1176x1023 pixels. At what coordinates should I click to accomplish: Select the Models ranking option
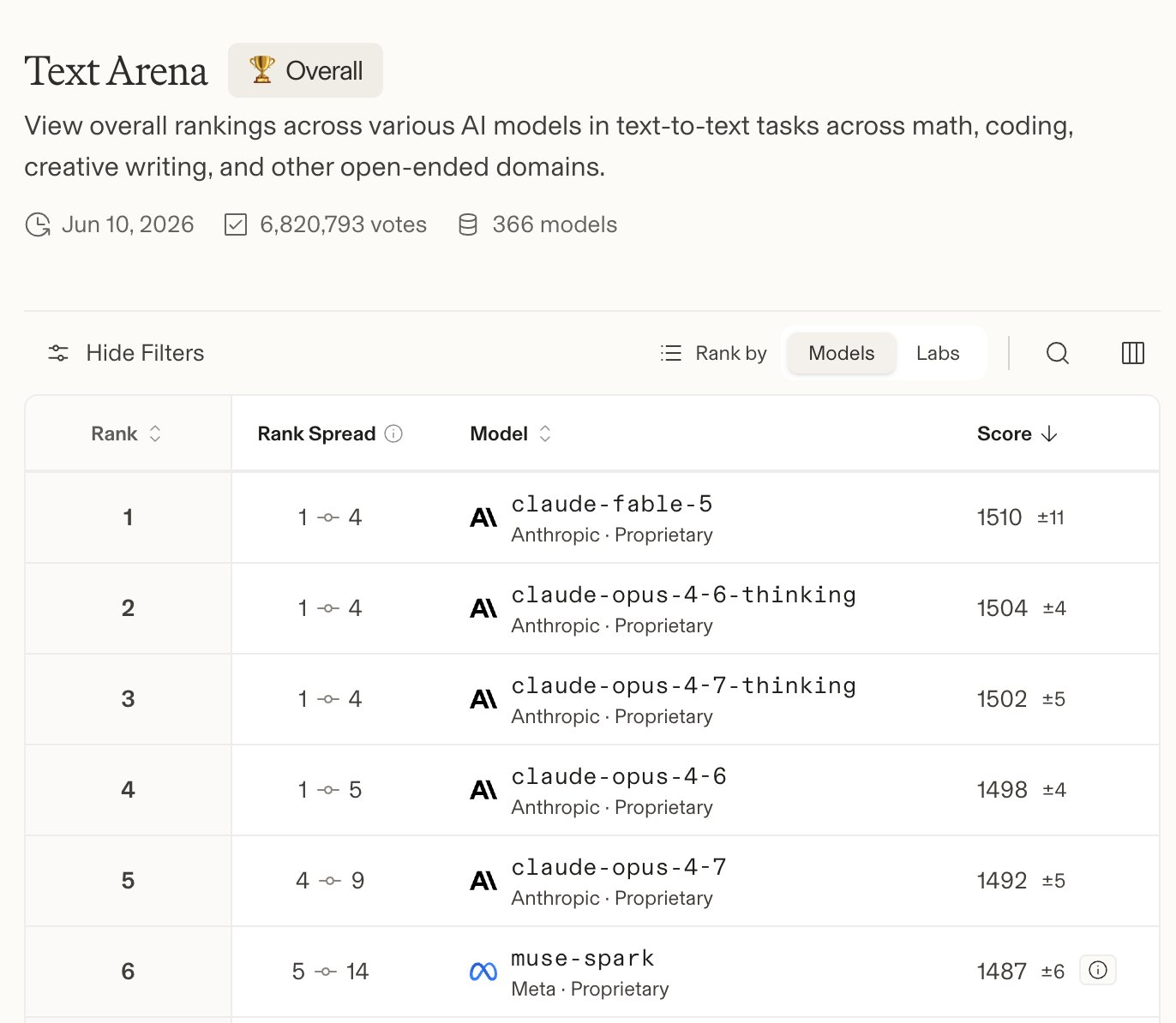(x=841, y=353)
